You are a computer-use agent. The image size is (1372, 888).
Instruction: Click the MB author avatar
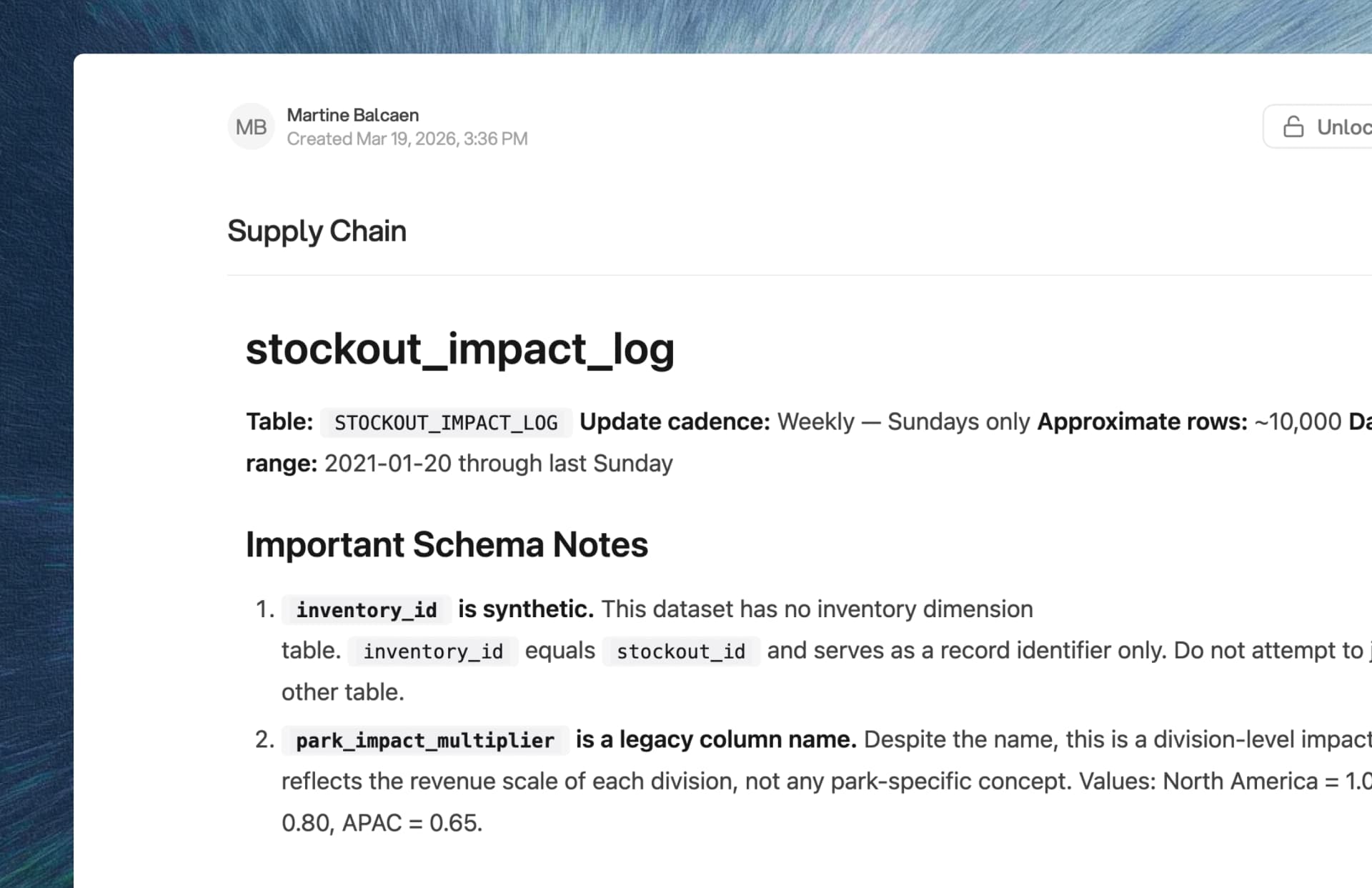click(x=251, y=127)
